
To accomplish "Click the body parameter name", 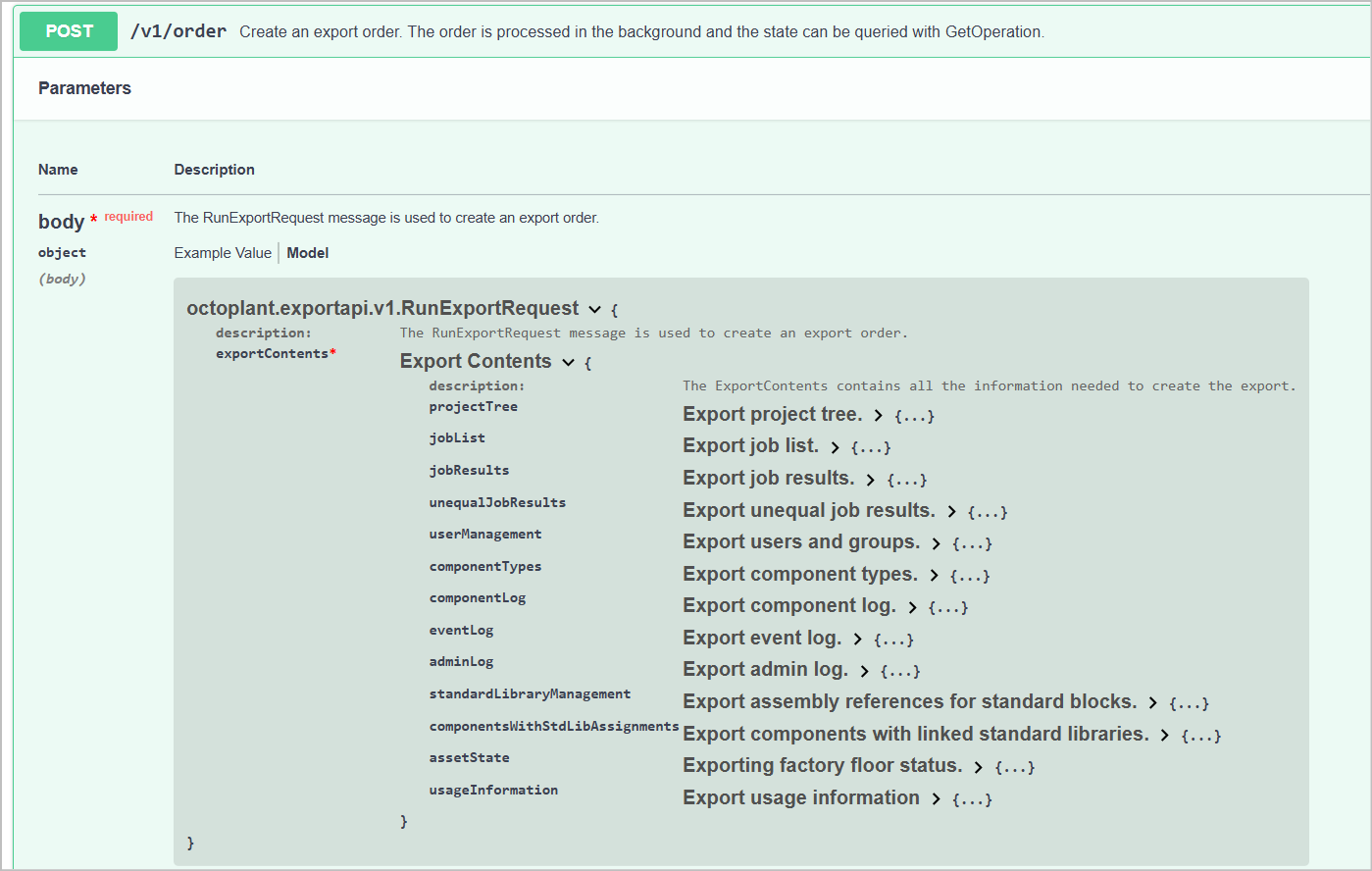I will pyautogui.click(x=61, y=222).
